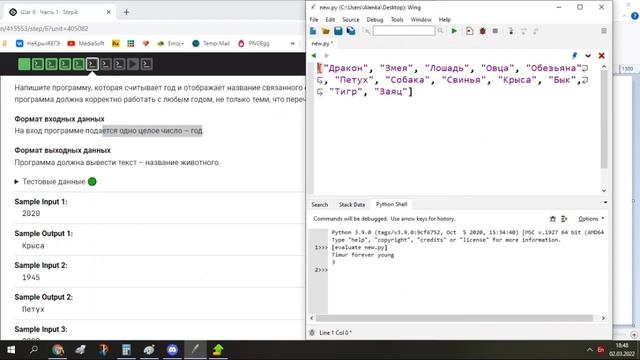Image resolution: width=640 pixels, height=360 pixels.
Task: Open the highlighted current Stepik step icon
Action: click(x=92, y=64)
